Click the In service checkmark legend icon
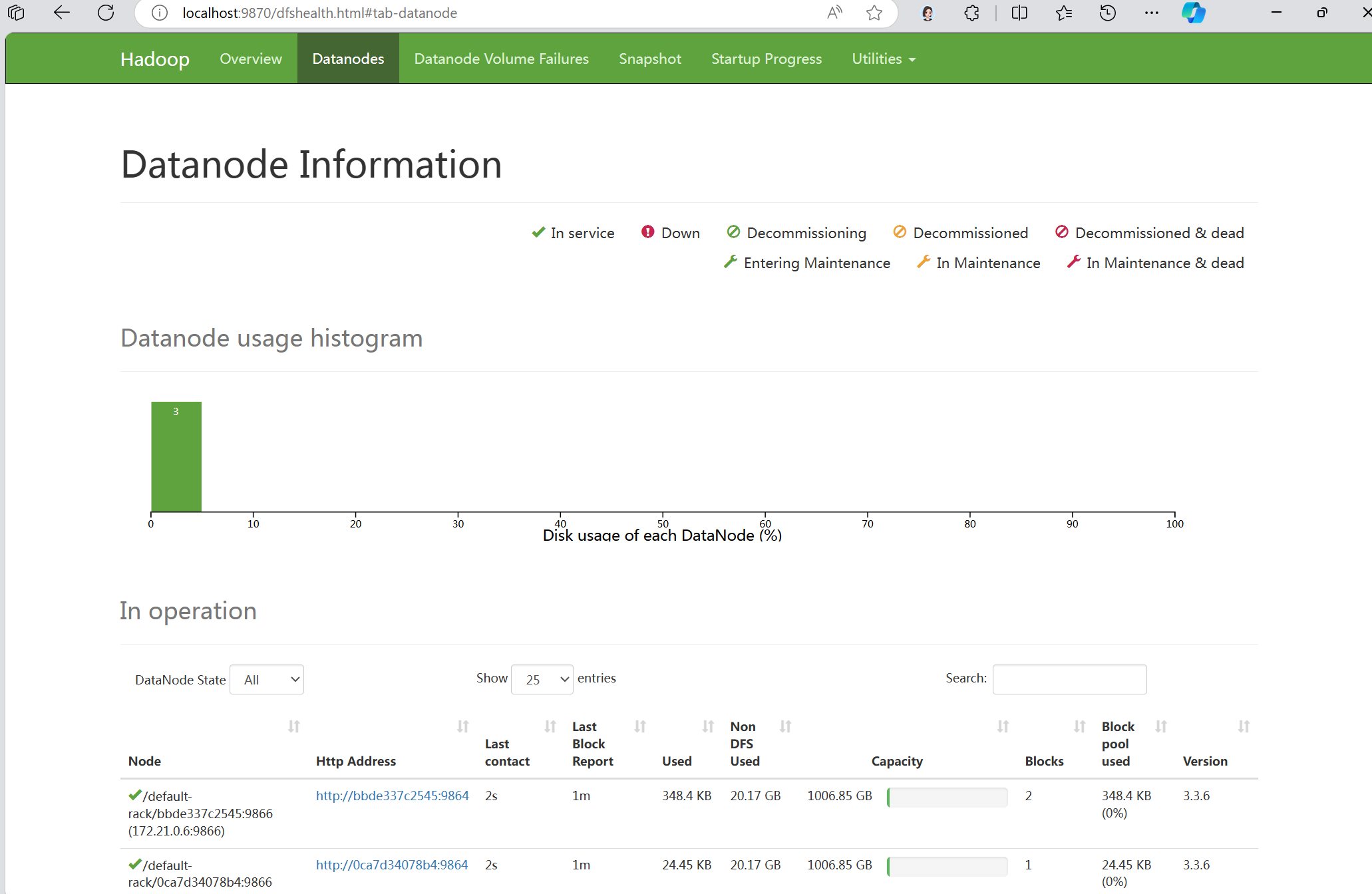 tap(538, 232)
